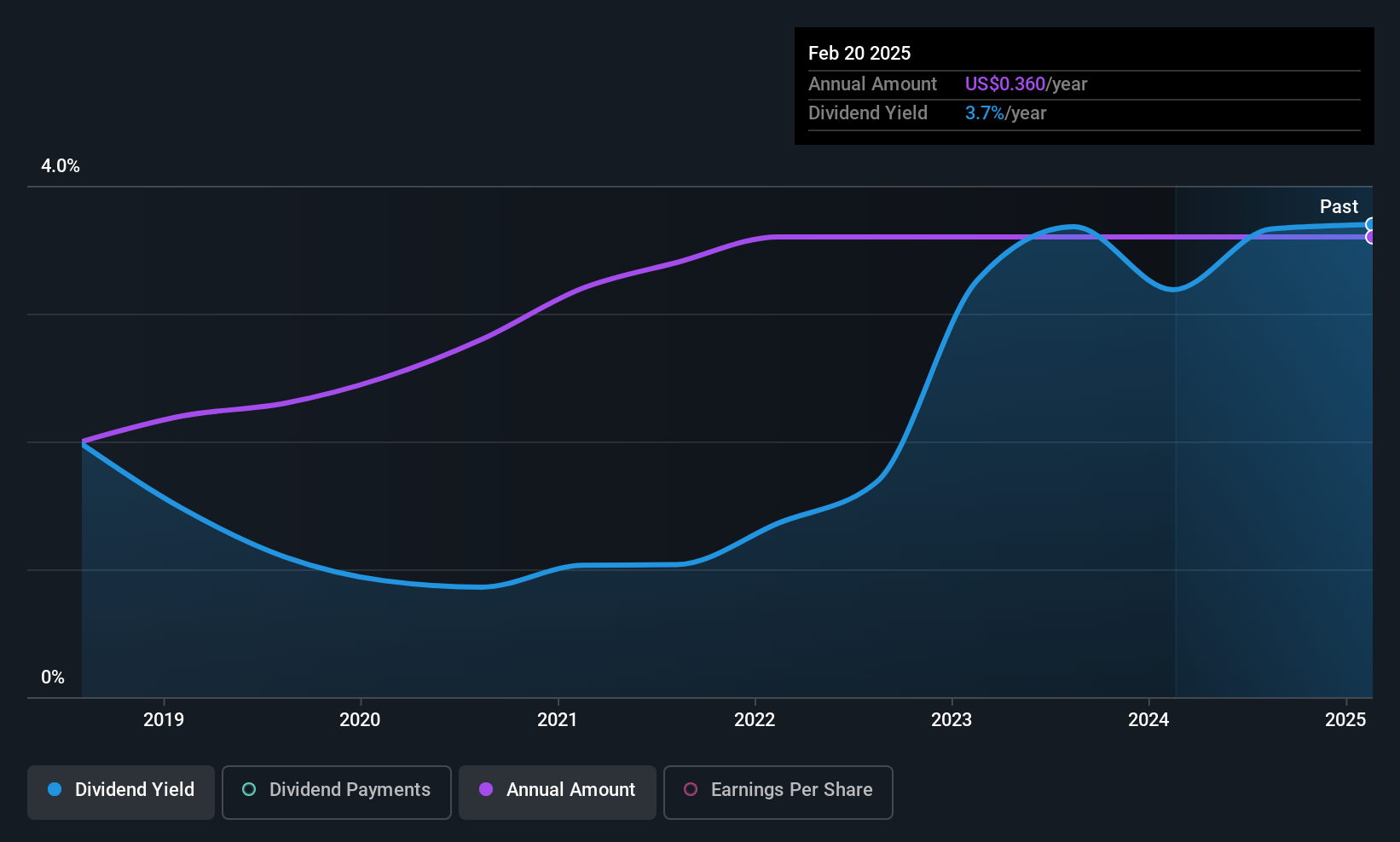Viewport: 1400px width, 842px height.
Task: Select the 2020 x-axis label
Action: coord(360,720)
